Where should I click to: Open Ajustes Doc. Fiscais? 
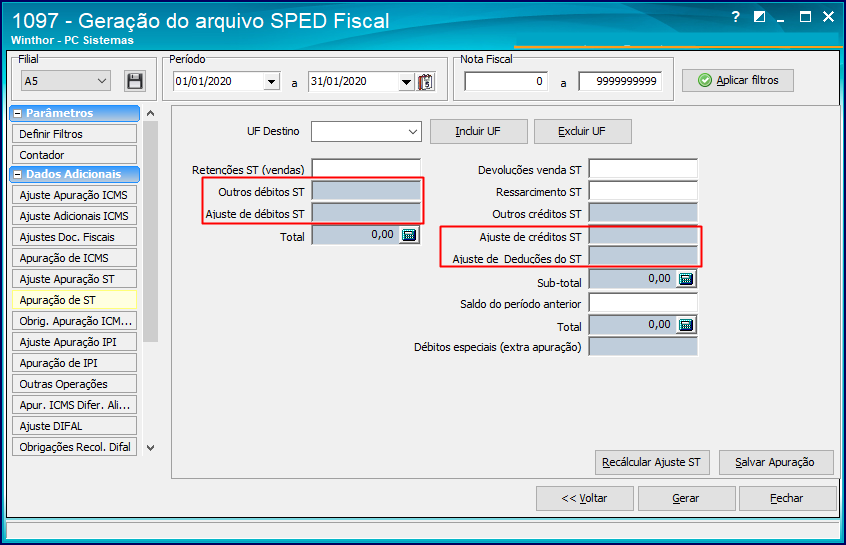point(74,237)
